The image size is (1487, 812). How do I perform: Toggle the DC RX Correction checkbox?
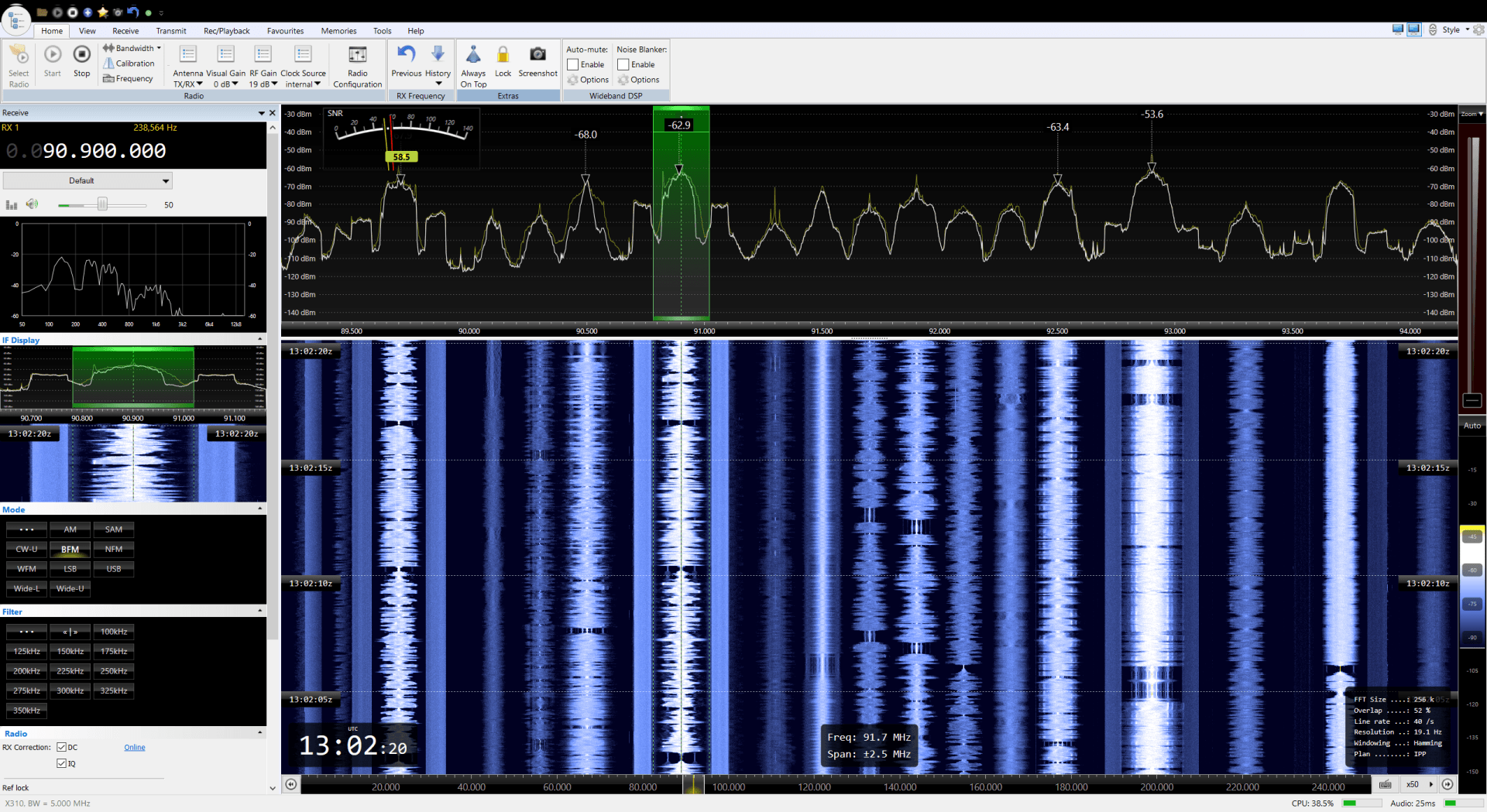62,748
